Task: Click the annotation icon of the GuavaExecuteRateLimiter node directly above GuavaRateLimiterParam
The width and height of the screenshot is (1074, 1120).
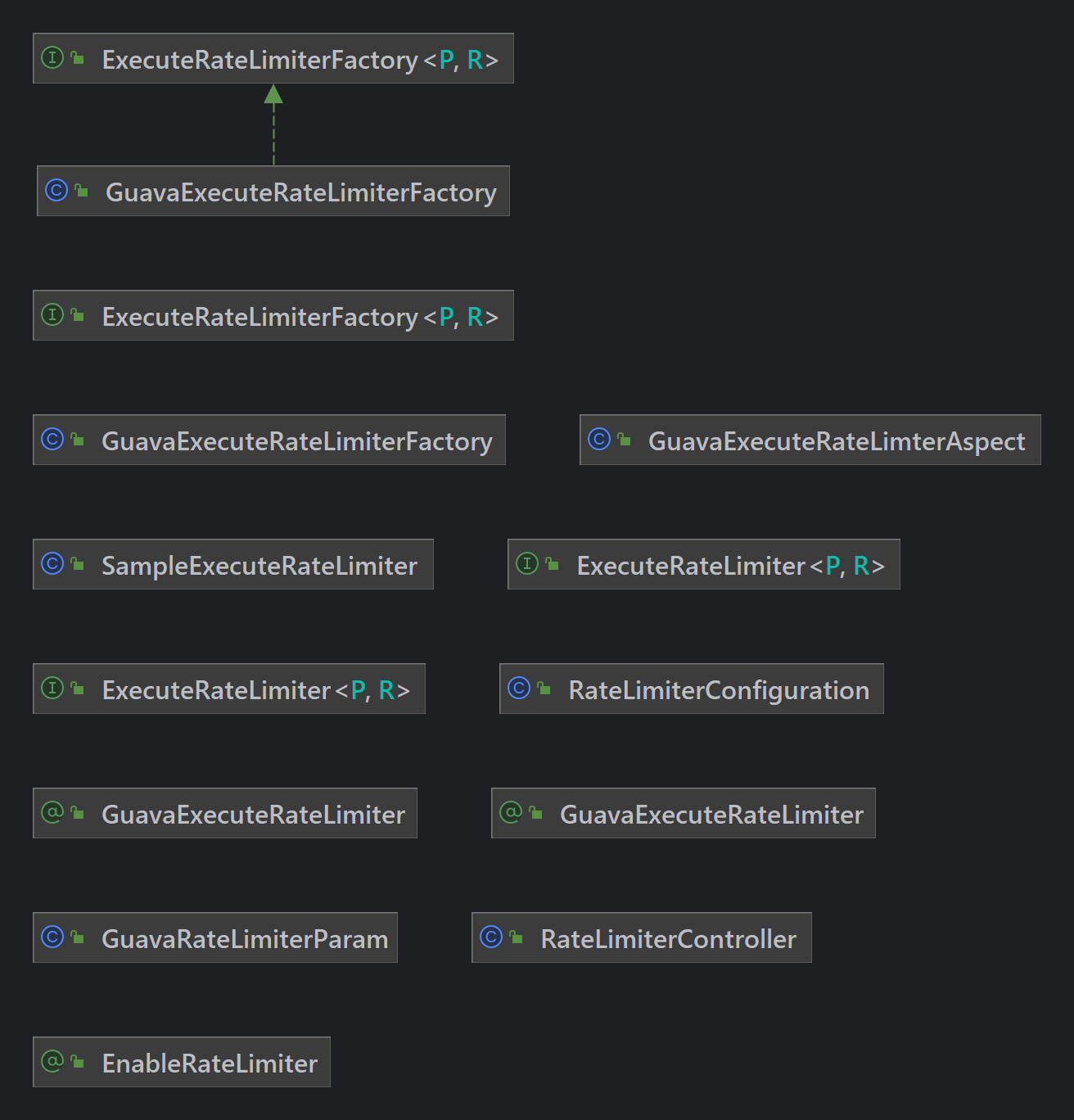Action: [x=52, y=813]
